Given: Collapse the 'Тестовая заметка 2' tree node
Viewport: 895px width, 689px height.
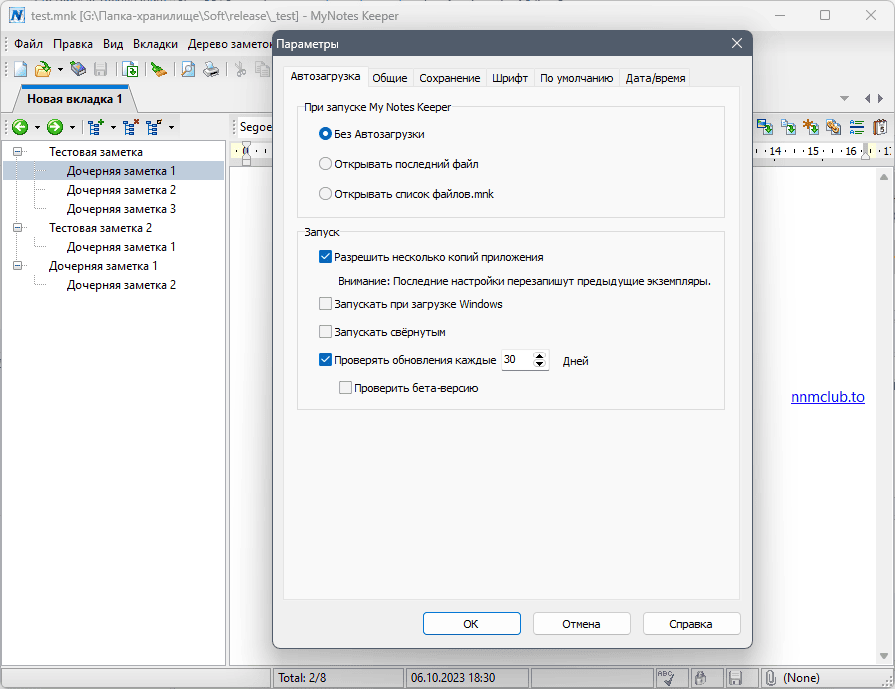Looking at the screenshot, I should click(x=18, y=228).
